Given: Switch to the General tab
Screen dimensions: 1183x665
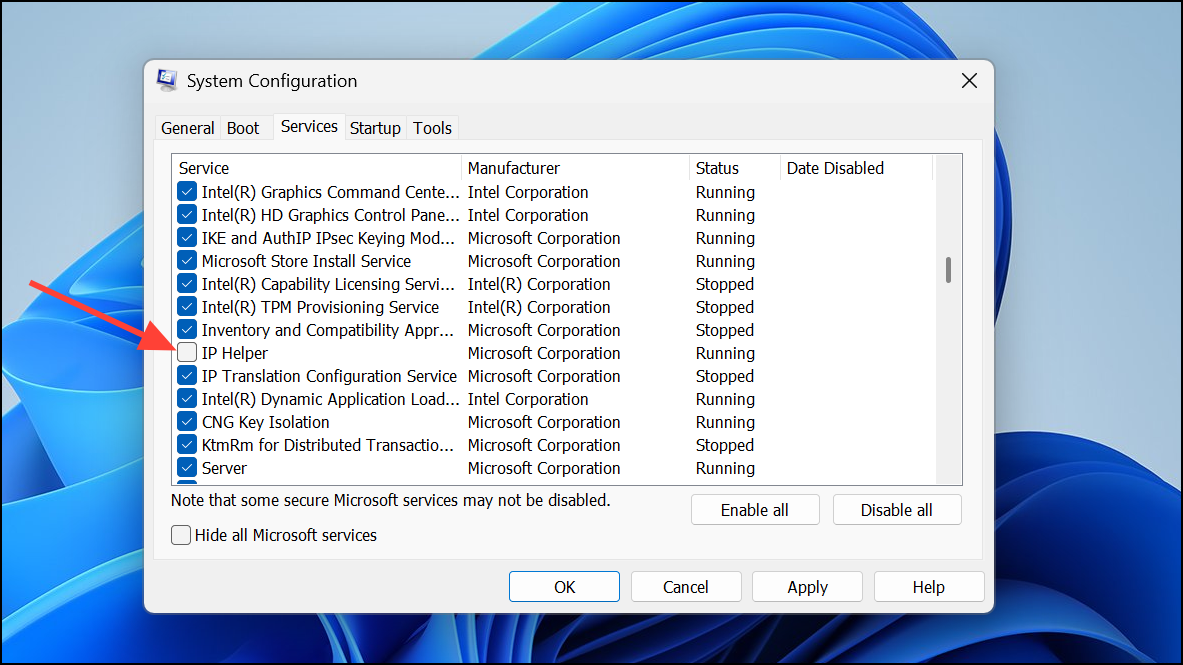Looking at the screenshot, I should pyautogui.click(x=187, y=128).
